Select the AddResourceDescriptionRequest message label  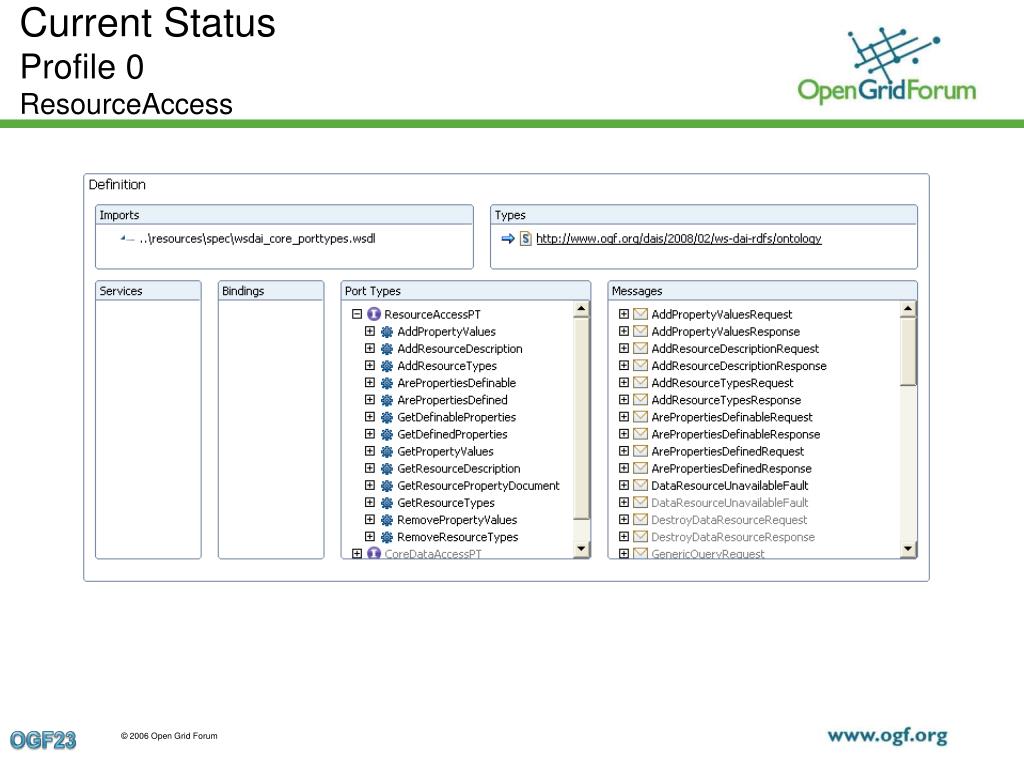pos(735,349)
